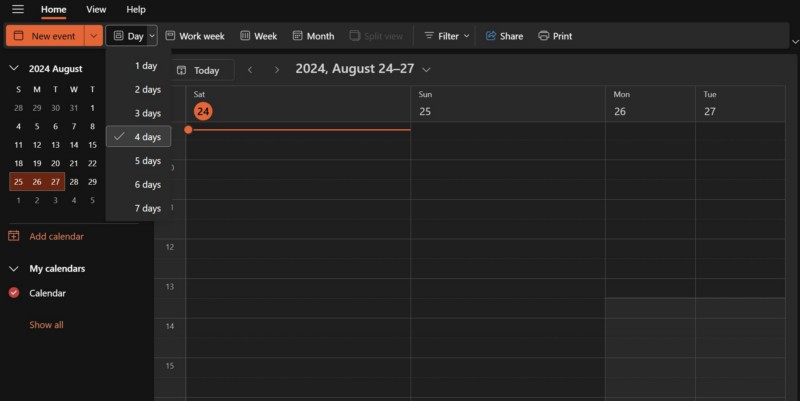Screen dimensions: 800x401
Task: Open the New event dropdown arrow
Action: coord(93,36)
